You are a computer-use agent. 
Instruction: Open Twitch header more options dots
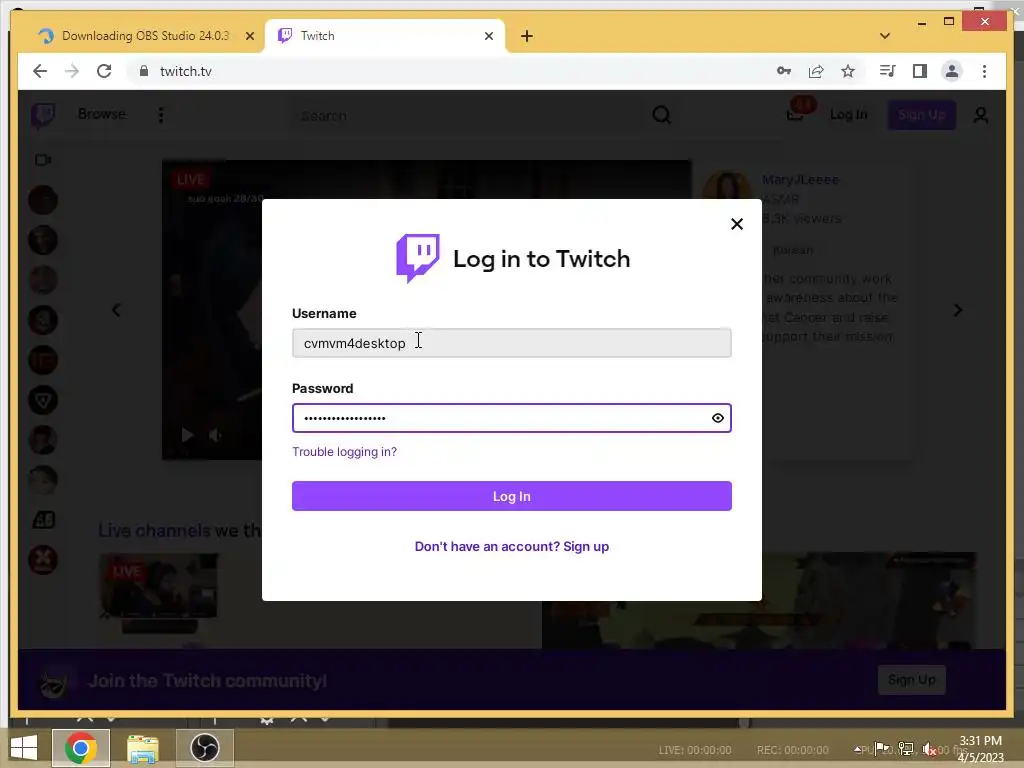161,115
